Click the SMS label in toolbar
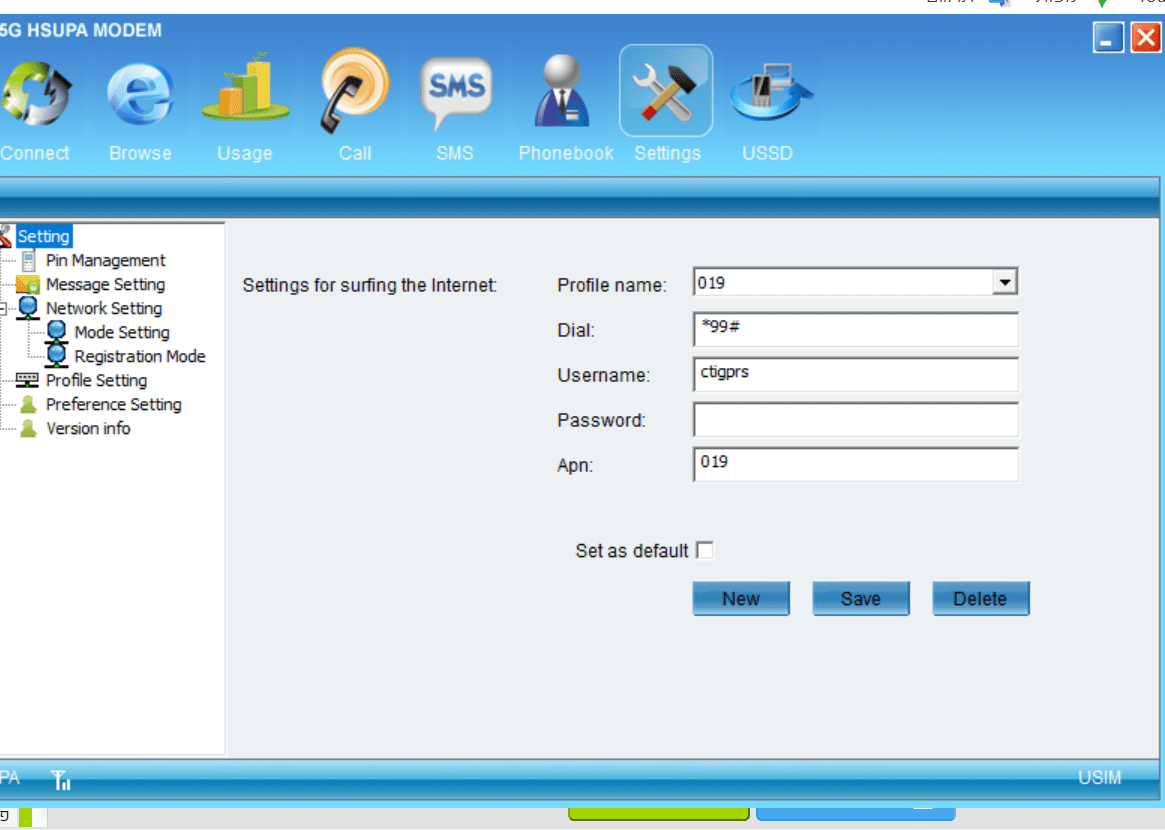 (455, 153)
